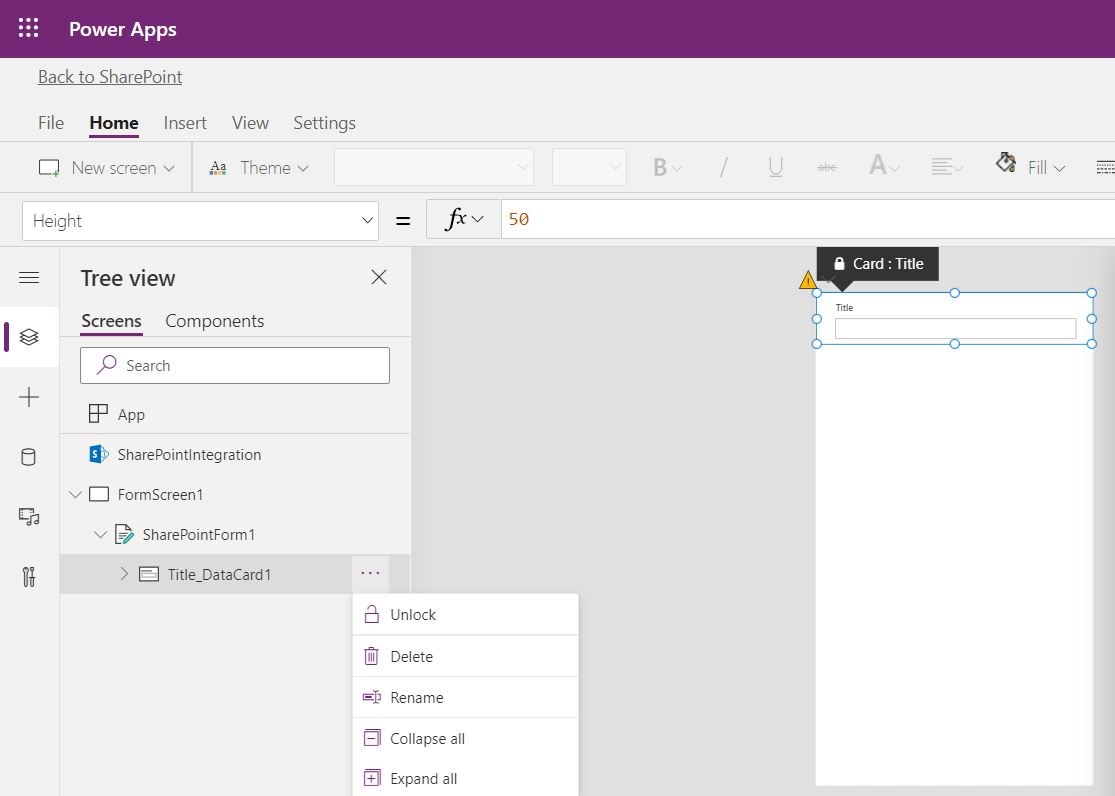Open the Settings tab
This screenshot has height=796, width=1115.
324,123
